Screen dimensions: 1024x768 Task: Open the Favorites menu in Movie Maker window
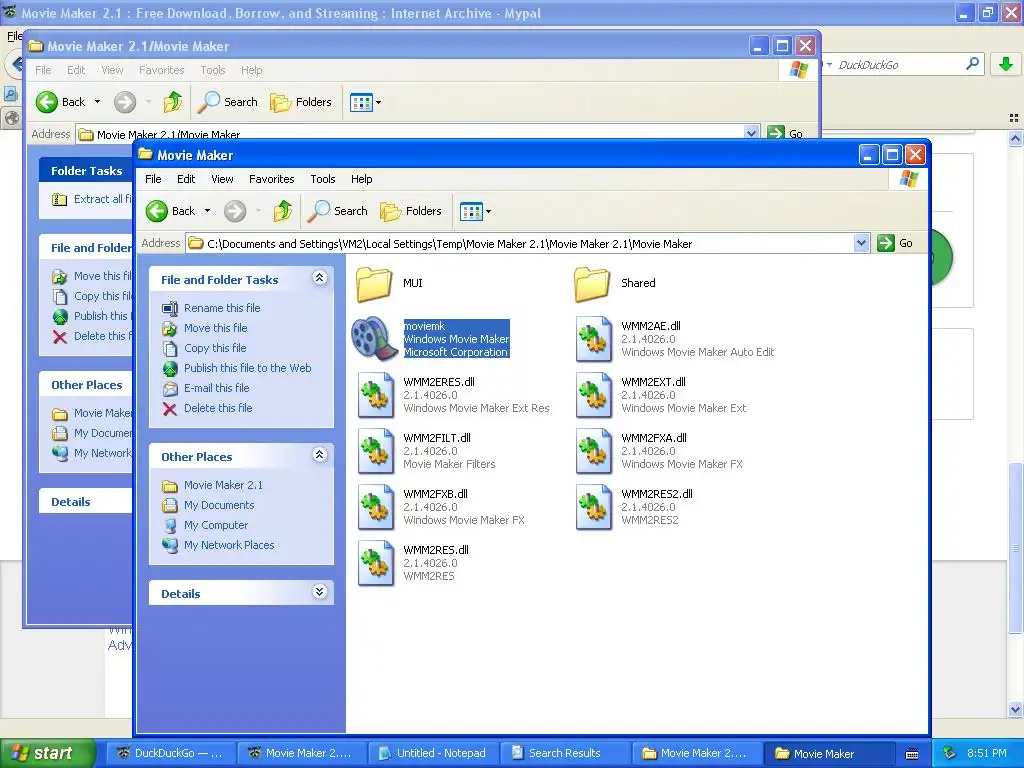click(x=272, y=179)
